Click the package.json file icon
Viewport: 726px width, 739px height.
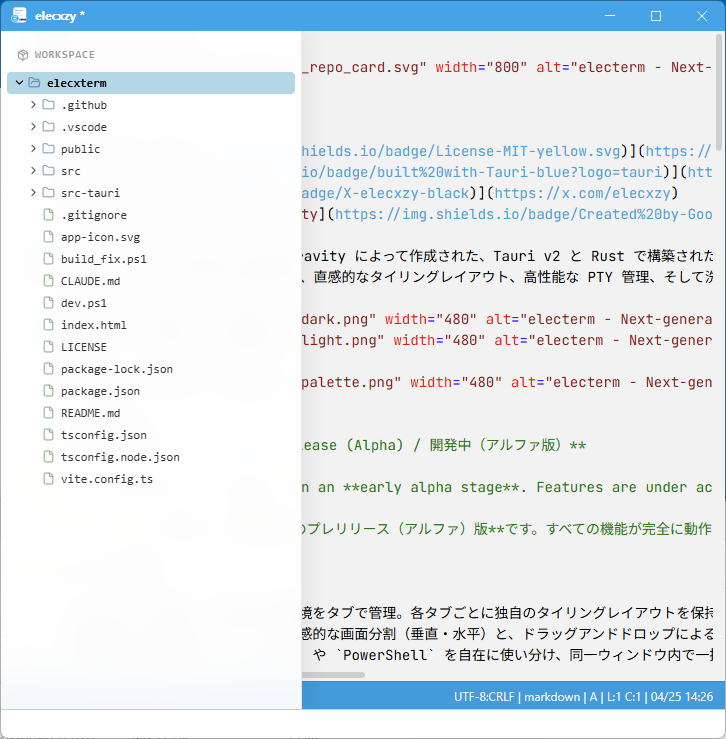point(49,391)
